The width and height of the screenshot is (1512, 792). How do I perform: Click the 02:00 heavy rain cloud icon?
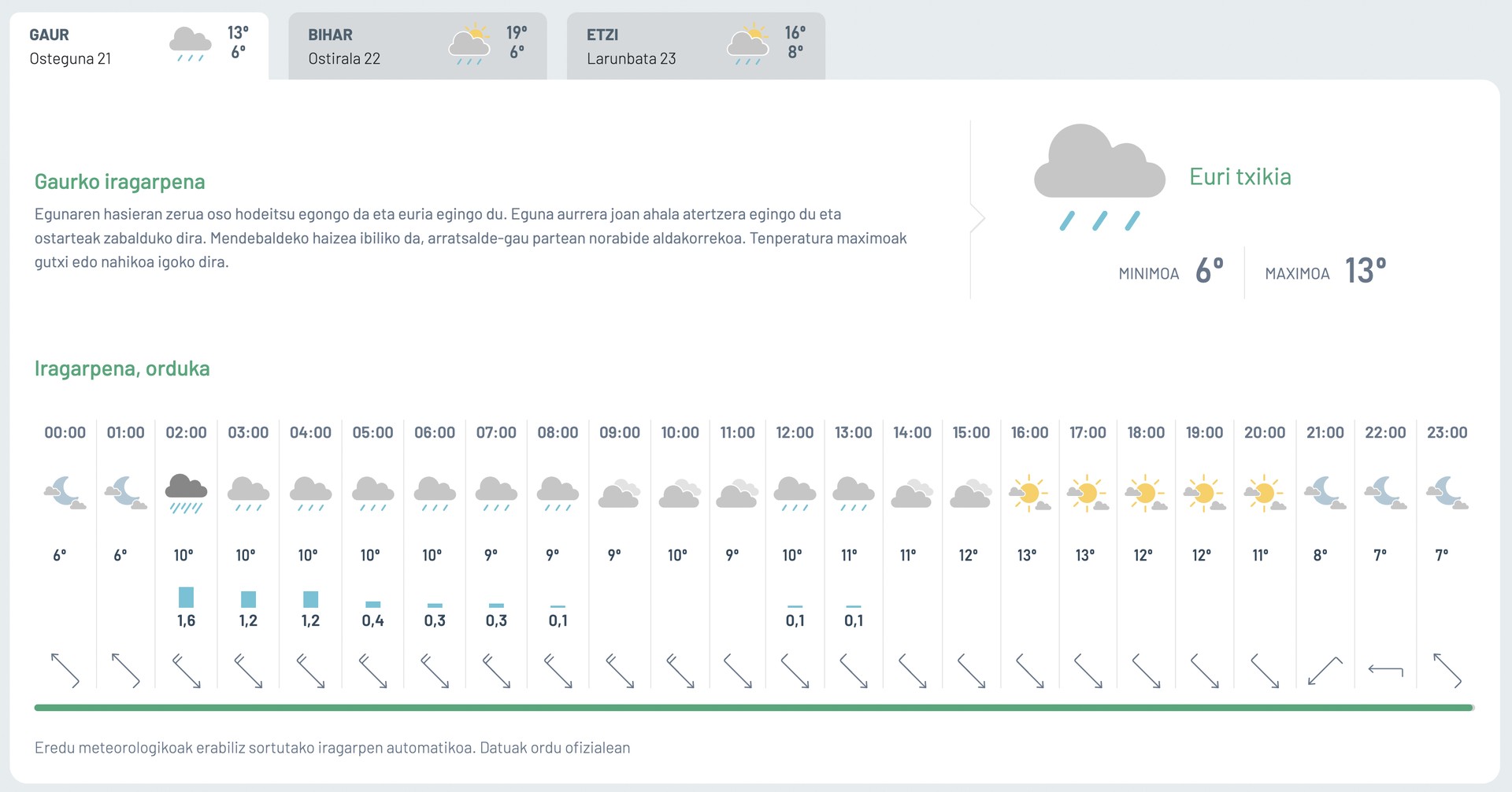186,494
